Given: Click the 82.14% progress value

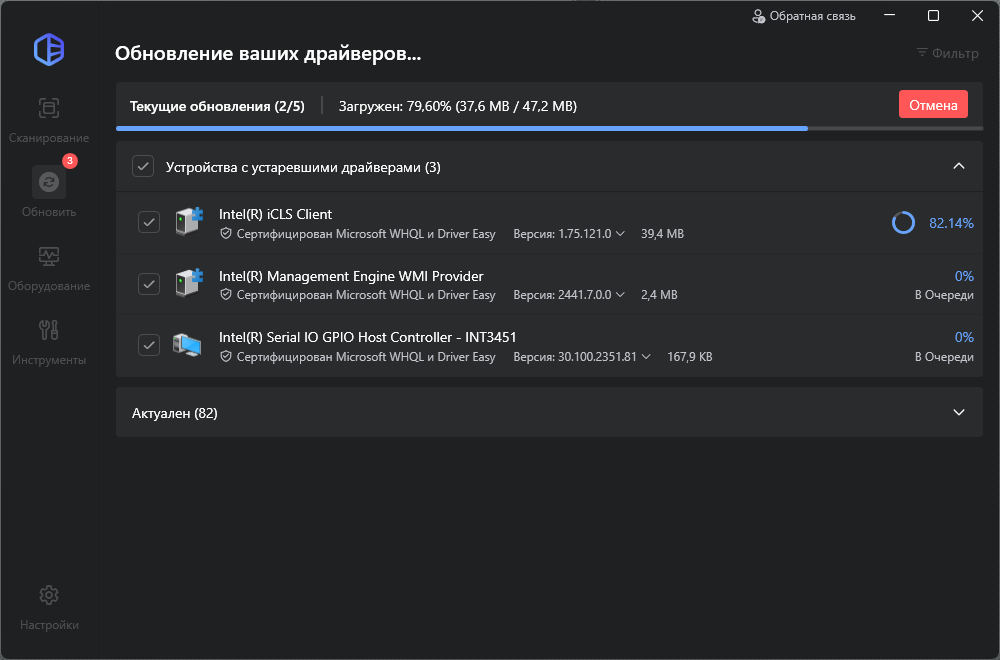Looking at the screenshot, I should click(951, 223).
